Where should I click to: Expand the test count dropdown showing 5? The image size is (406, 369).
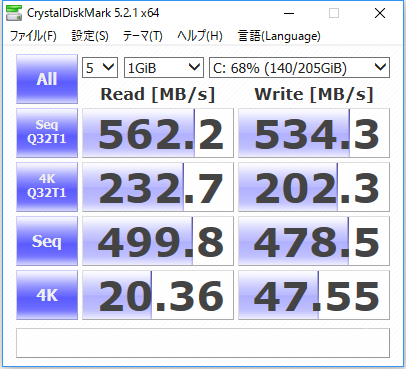pyautogui.click(x=100, y=68)
